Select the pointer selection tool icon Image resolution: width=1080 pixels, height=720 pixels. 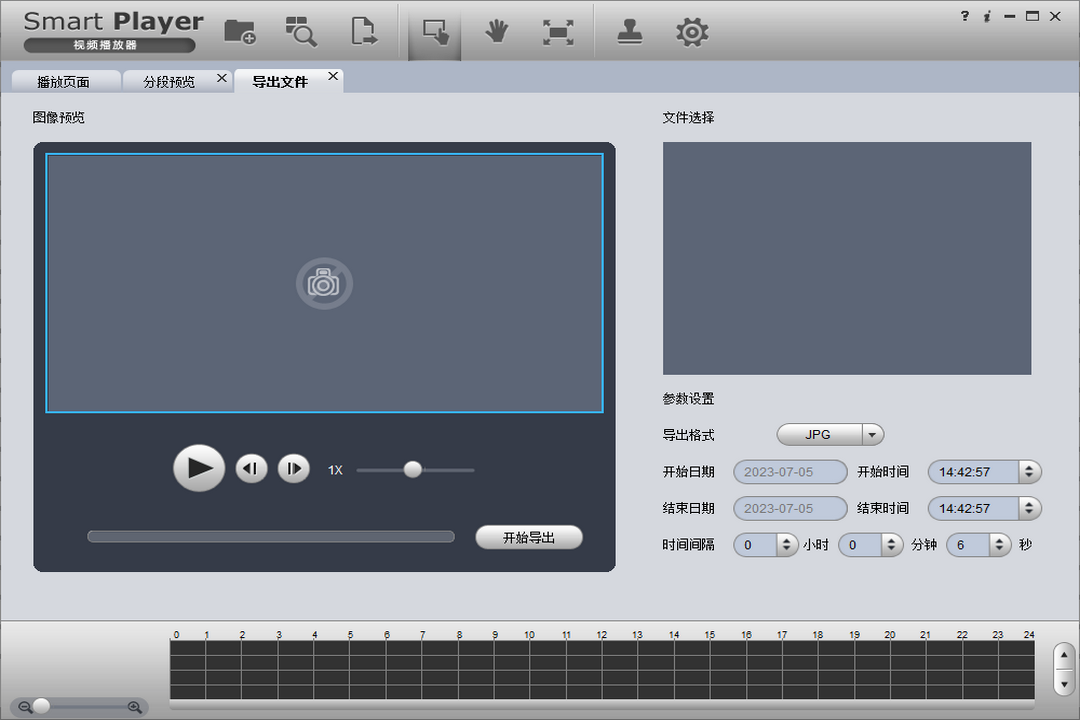point(435,32)
